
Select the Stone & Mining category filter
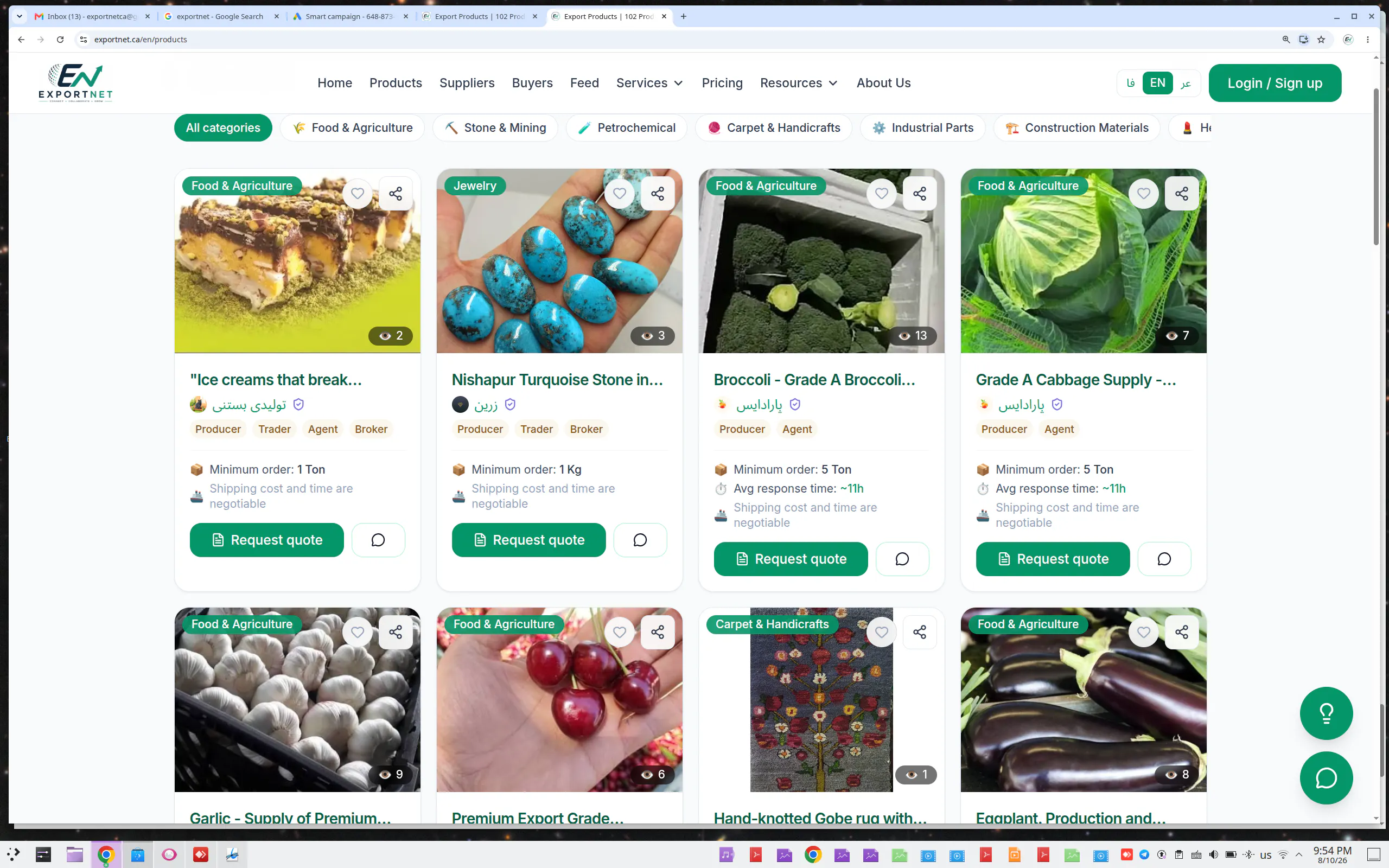coord(495,127)
